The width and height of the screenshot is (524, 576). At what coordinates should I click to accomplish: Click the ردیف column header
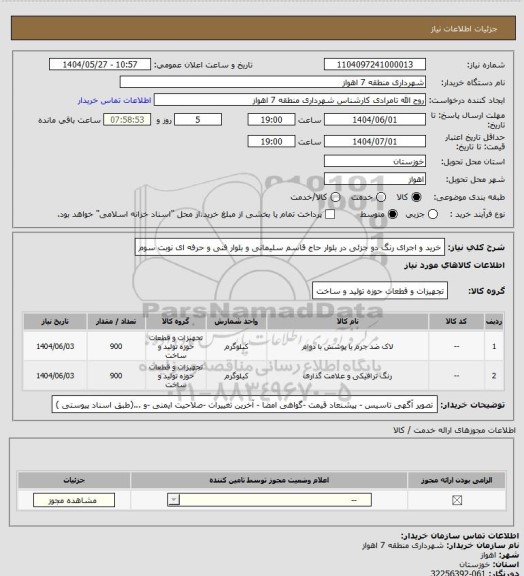494,321
